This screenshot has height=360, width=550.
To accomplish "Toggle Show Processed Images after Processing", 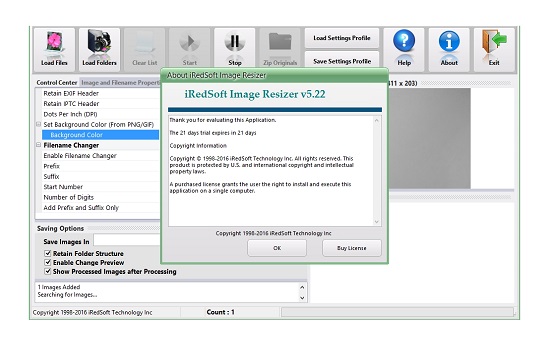I will 48,271.
